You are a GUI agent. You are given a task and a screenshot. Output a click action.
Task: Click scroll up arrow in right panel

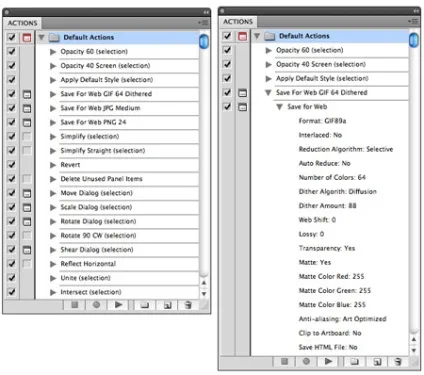tap(414, 339)
